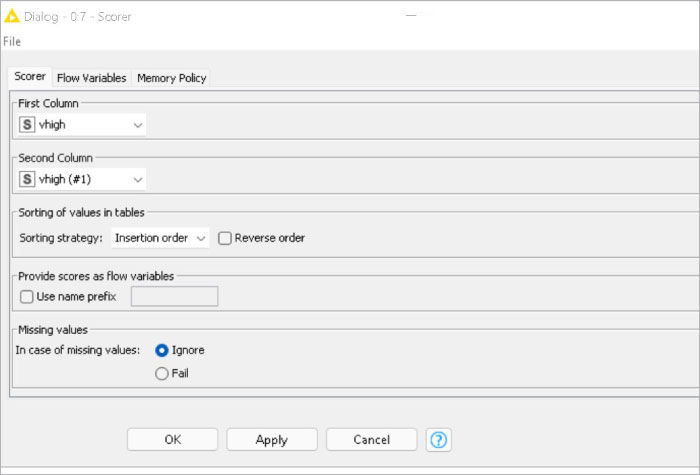The image size is (700, 475).
Task: Select the Scorer tab
Action: tap(30, 77)
